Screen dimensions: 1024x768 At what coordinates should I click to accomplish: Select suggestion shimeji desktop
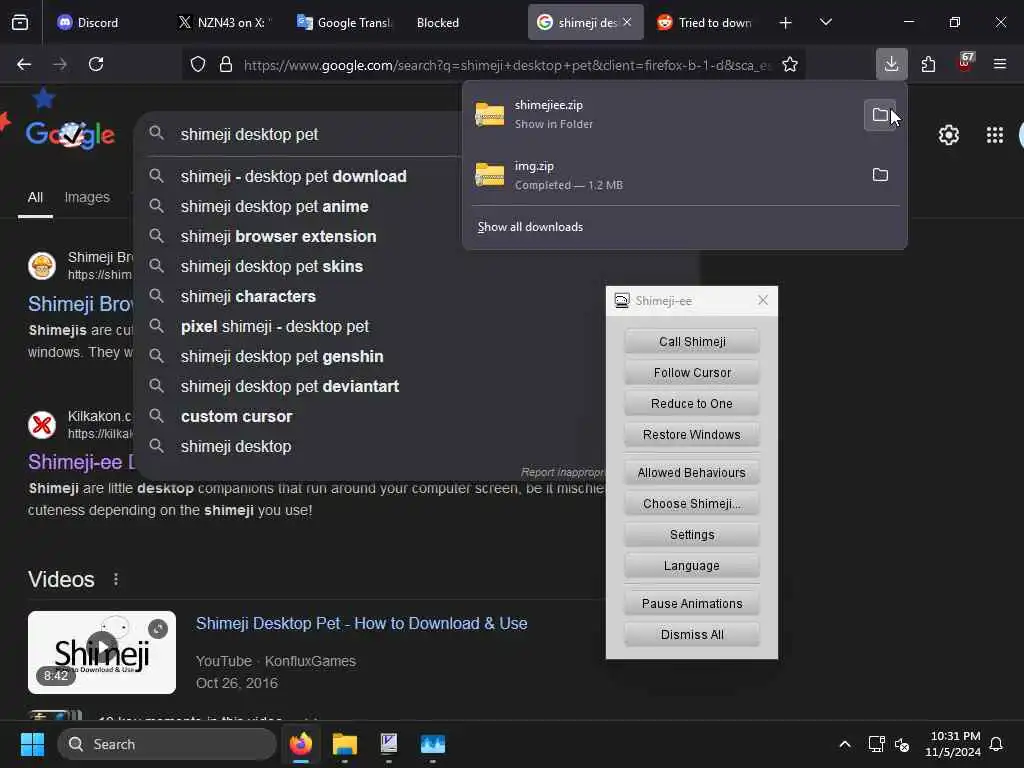[236, 447]
